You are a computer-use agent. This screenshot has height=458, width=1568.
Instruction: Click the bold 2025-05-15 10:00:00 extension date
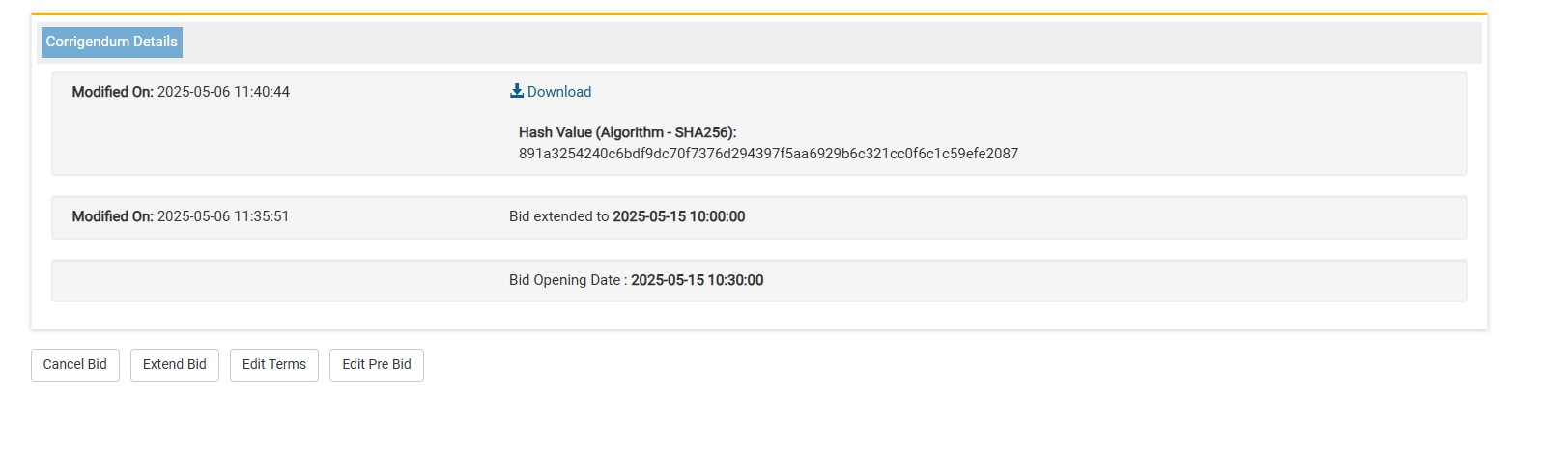pos(679,216)
